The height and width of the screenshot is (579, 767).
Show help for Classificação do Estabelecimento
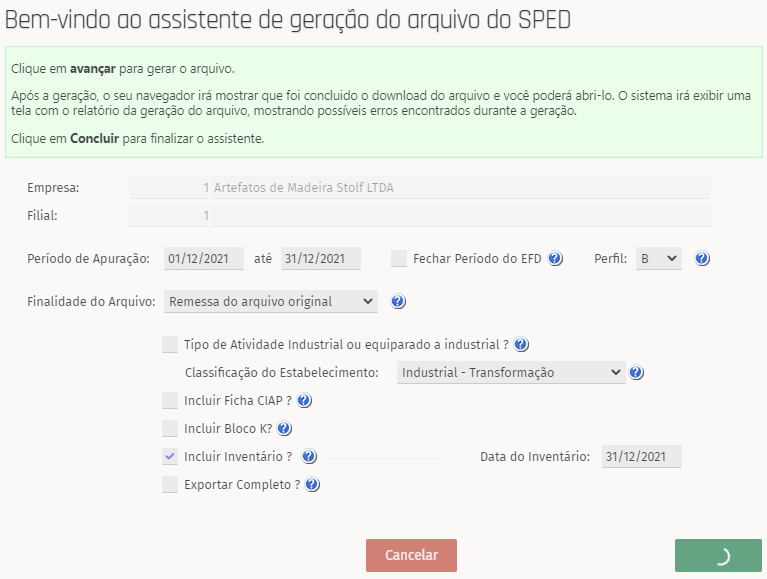coord(637,373)
